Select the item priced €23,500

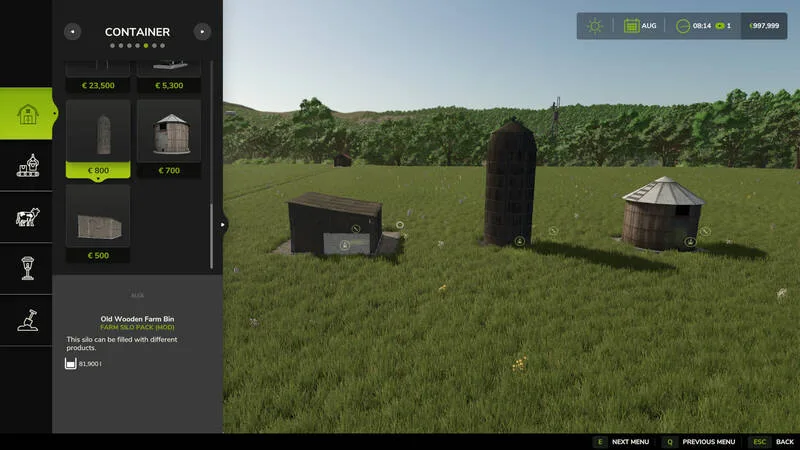point(98,77)
